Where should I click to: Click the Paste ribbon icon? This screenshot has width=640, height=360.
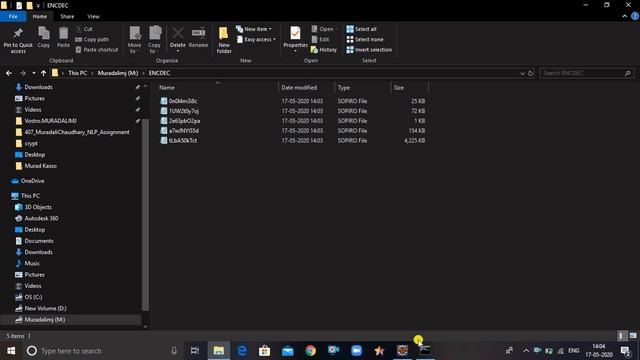[x=63, y=37]
